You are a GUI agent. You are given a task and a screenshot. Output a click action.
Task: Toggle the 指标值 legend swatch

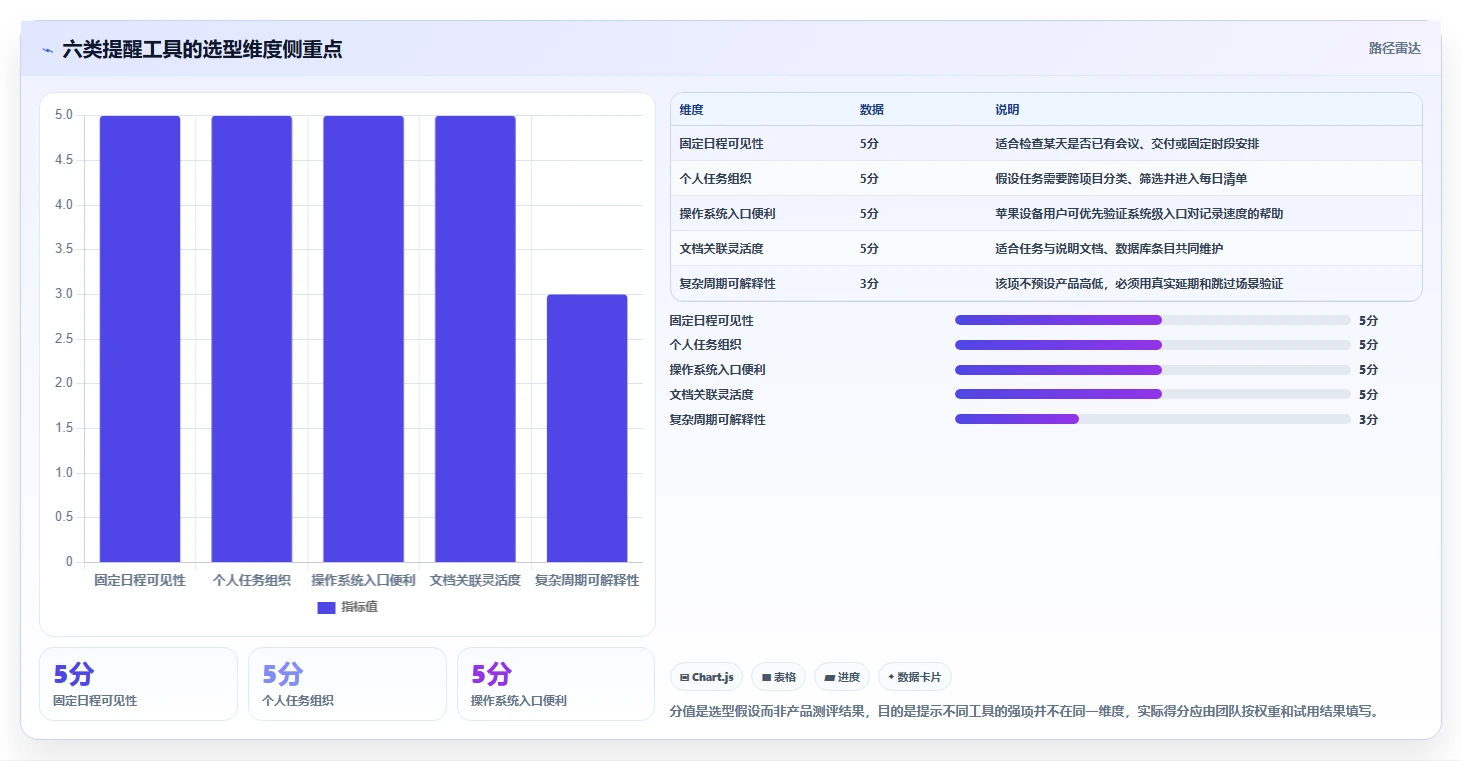[x=326, y=607]
